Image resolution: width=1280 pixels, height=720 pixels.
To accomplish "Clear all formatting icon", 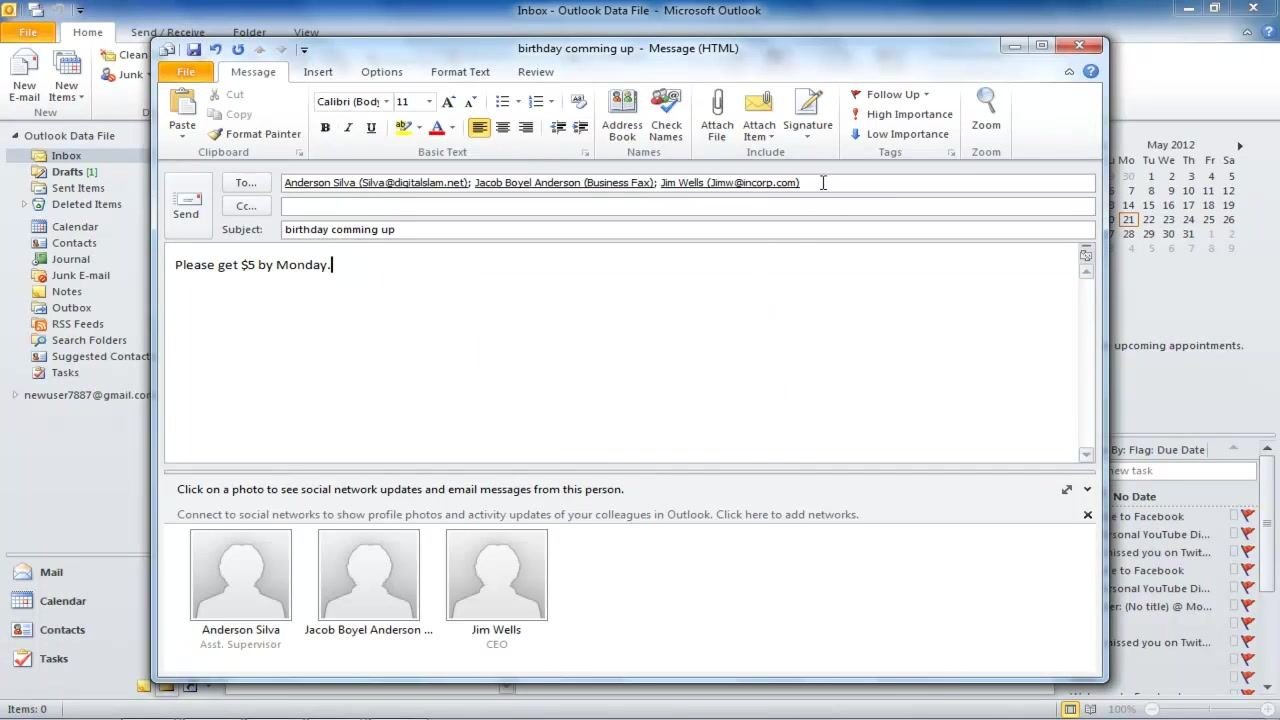I will (x=579, y=102).
